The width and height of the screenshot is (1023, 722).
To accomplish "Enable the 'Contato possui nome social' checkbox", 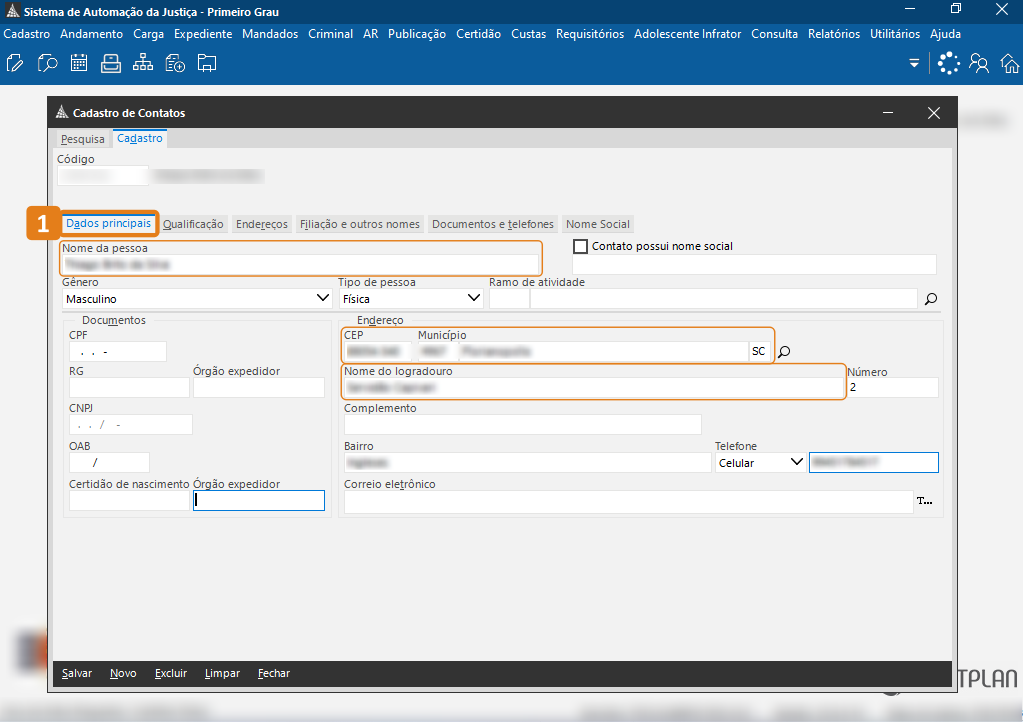I will point(580,246).
